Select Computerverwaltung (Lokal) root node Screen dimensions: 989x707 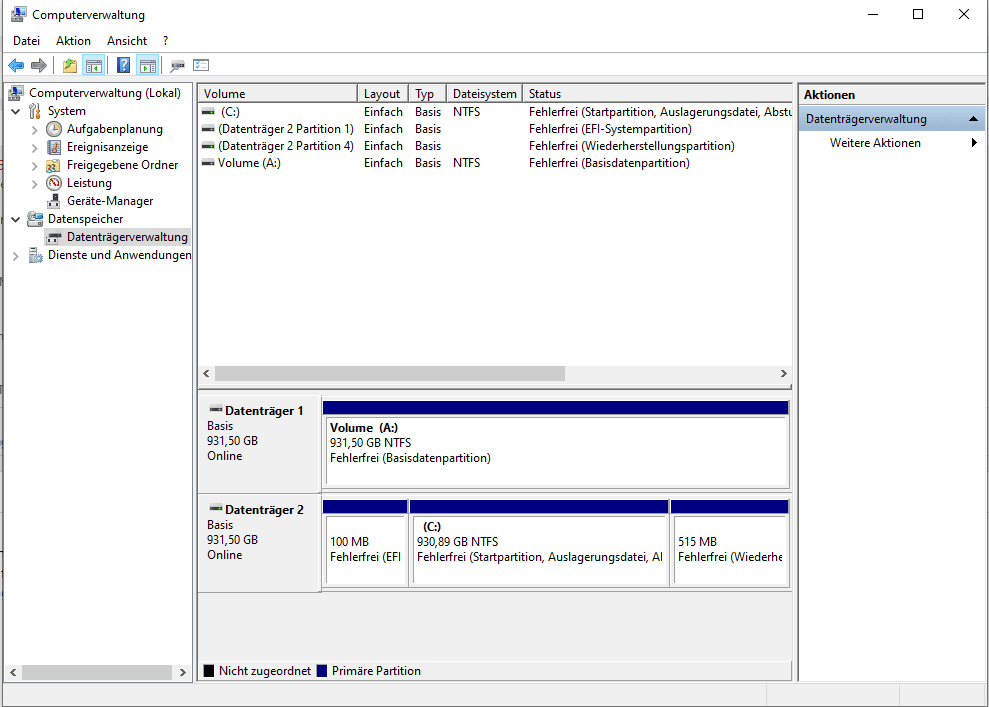pos(105,93)
